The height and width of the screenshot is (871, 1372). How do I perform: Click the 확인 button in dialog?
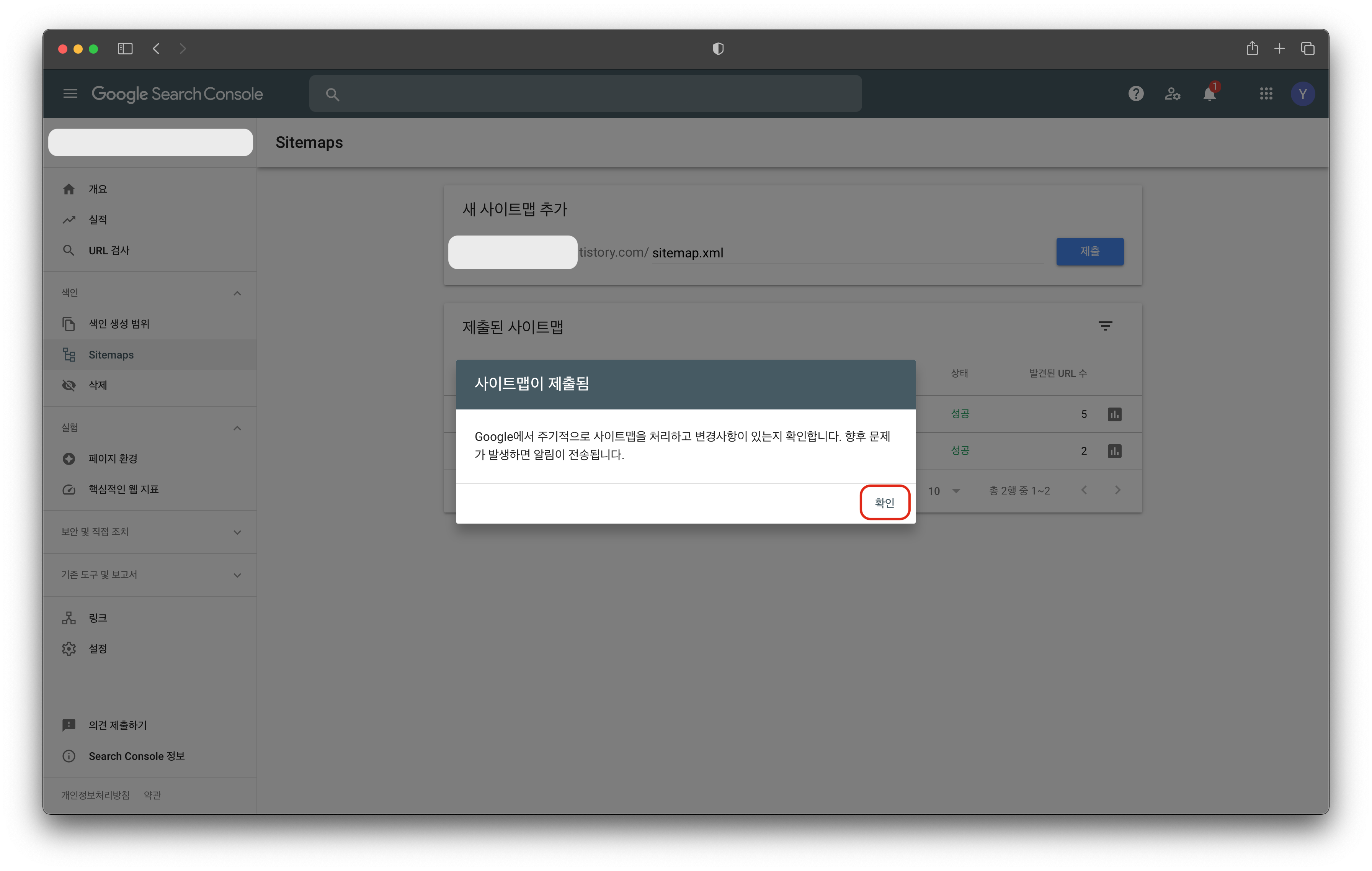tap(884, 503)
